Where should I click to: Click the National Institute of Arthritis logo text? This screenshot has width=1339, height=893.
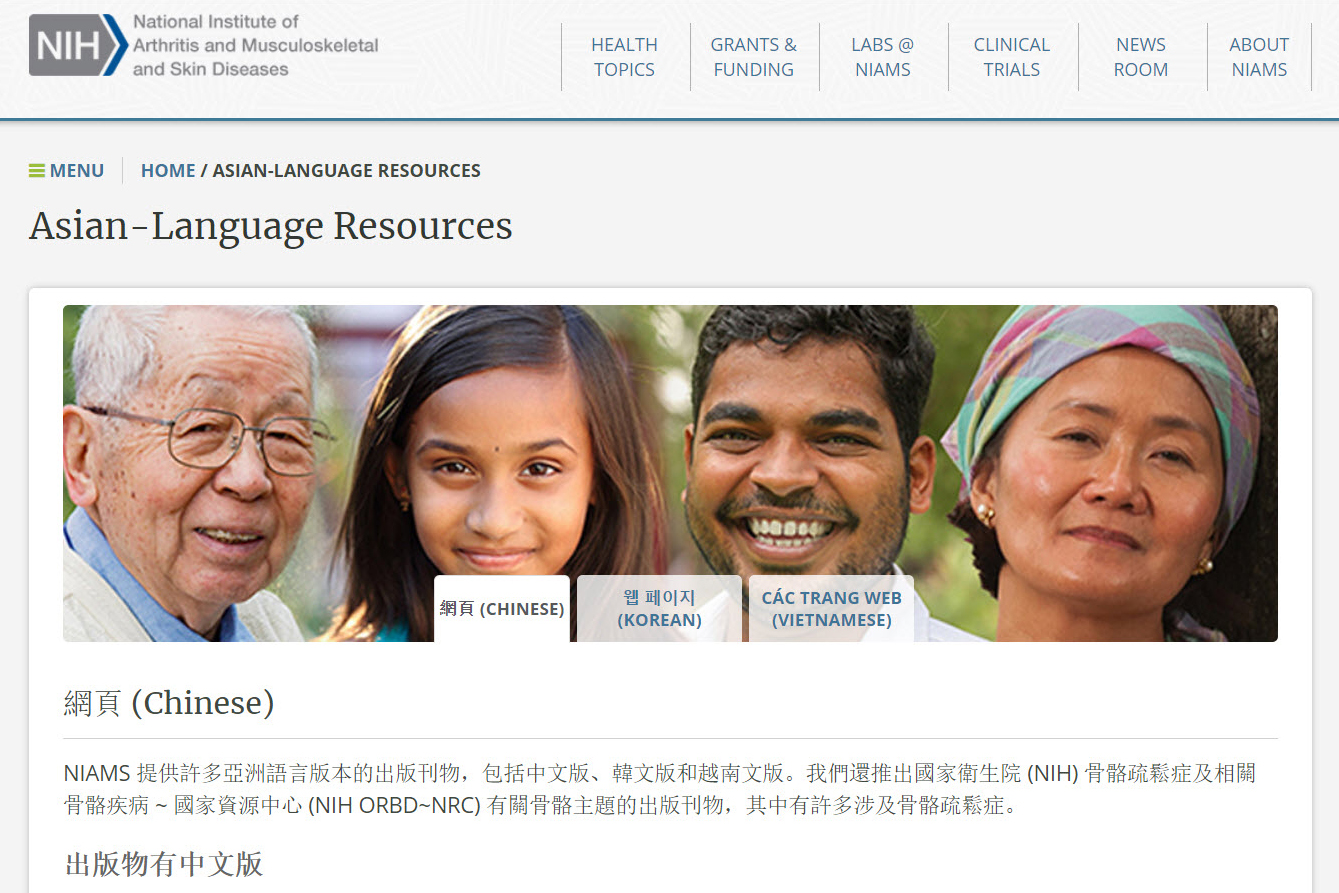[255, 44]
